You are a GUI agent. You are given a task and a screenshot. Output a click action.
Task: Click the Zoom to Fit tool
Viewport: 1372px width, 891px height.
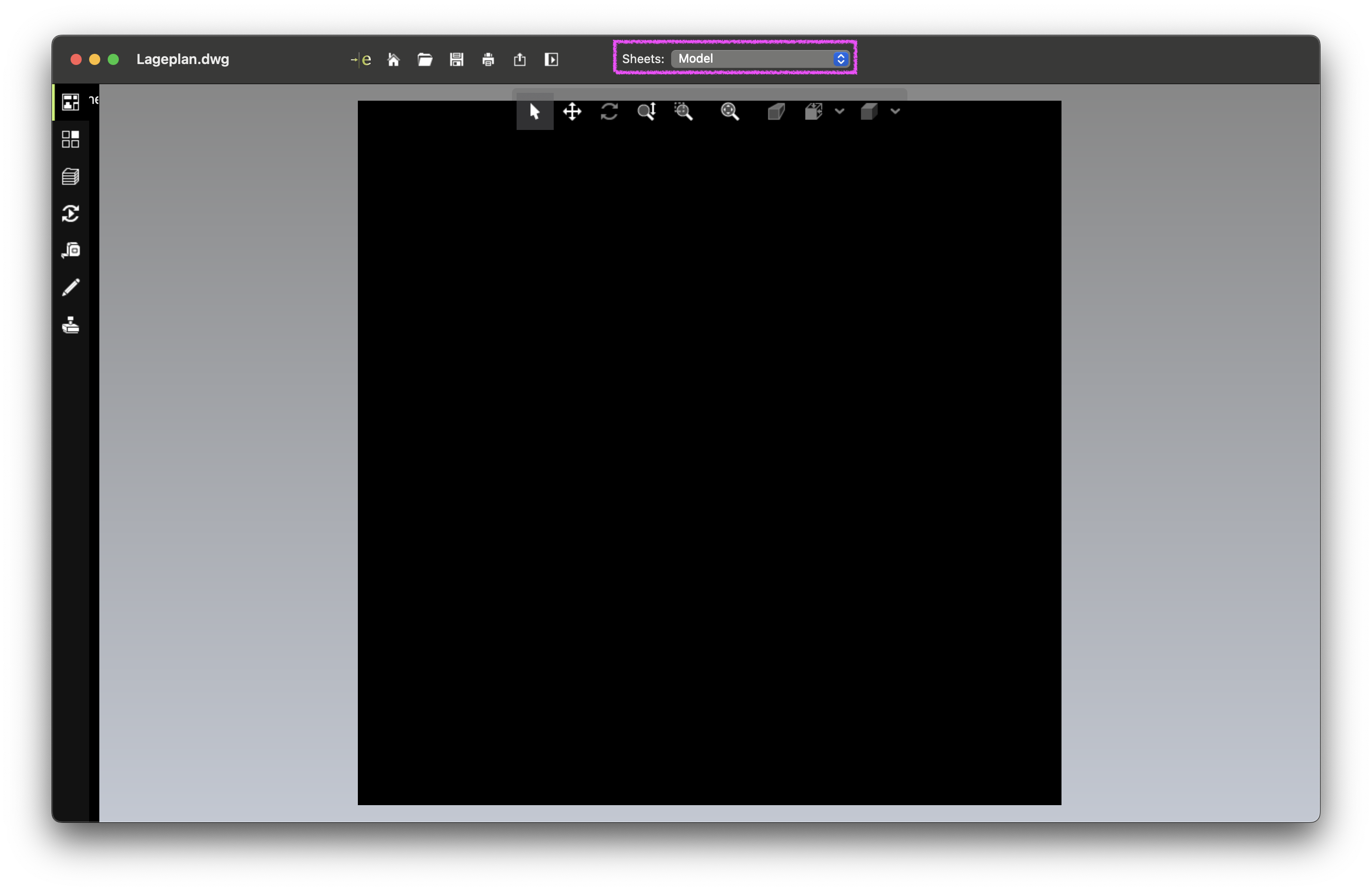[x=730, y=111]
